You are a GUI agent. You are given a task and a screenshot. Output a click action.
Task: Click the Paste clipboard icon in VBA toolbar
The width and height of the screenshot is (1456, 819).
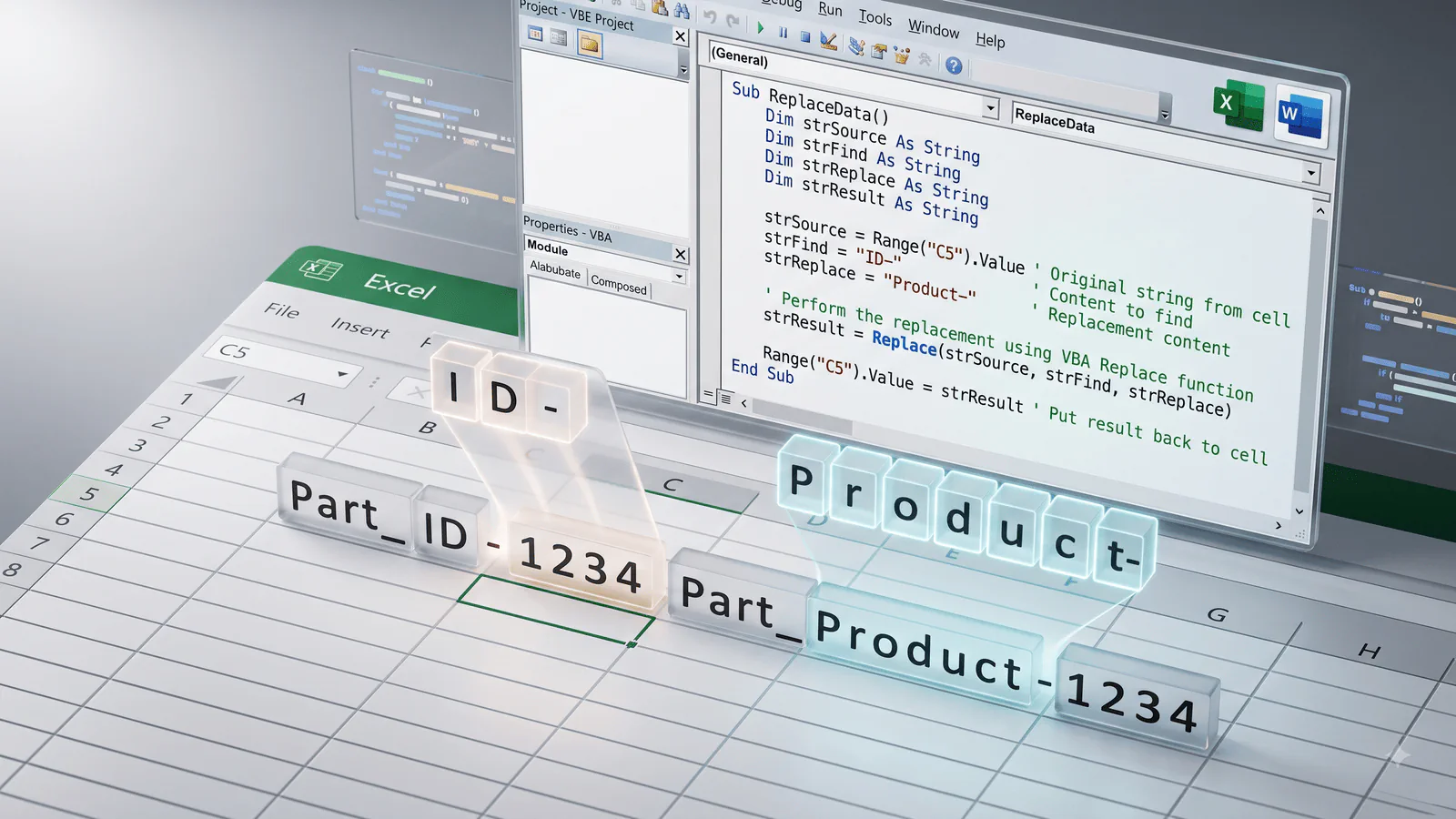(661, 6)
